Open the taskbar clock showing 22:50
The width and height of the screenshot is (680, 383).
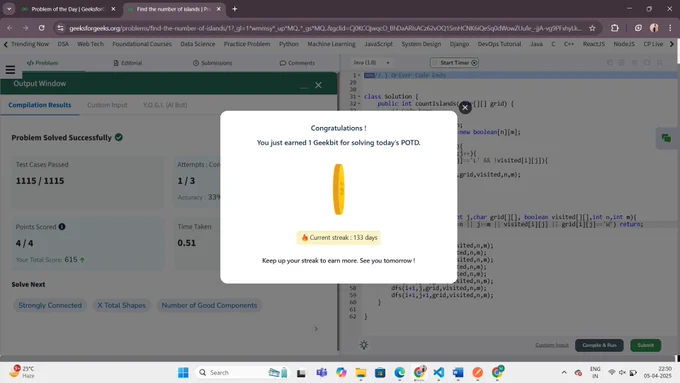point(657,372)
